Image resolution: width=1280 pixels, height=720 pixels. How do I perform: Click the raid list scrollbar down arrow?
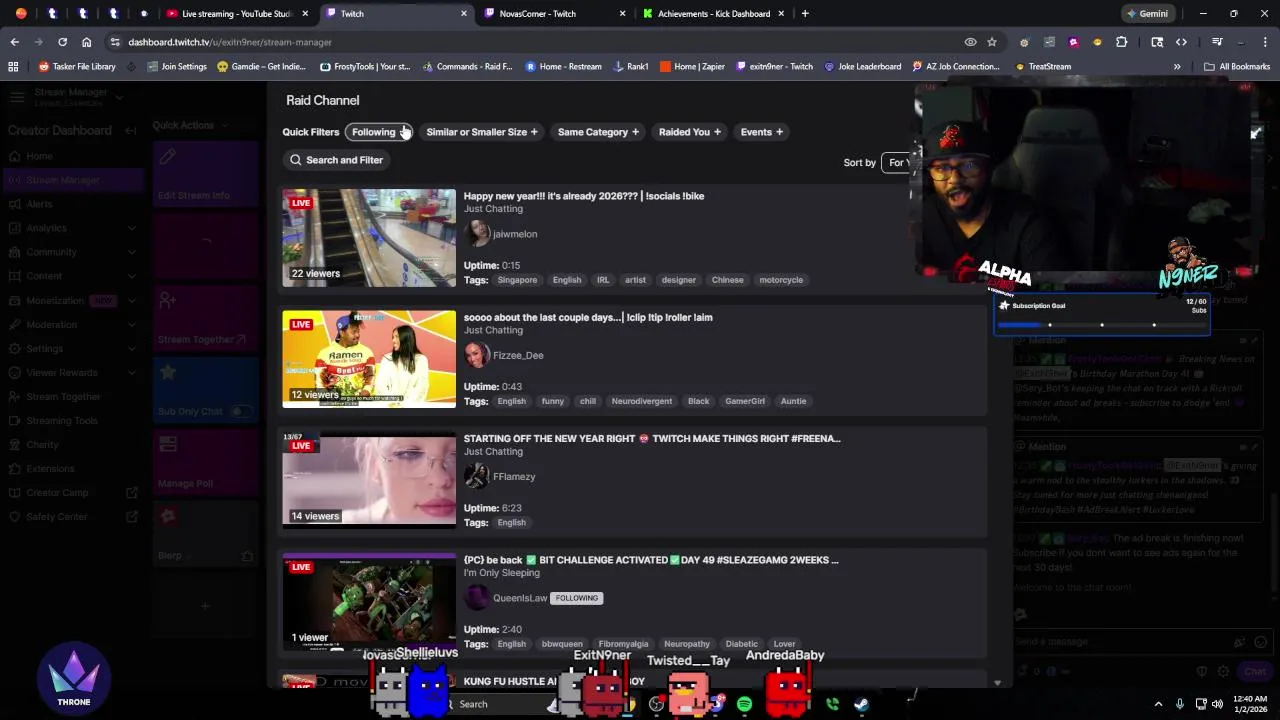997,682
